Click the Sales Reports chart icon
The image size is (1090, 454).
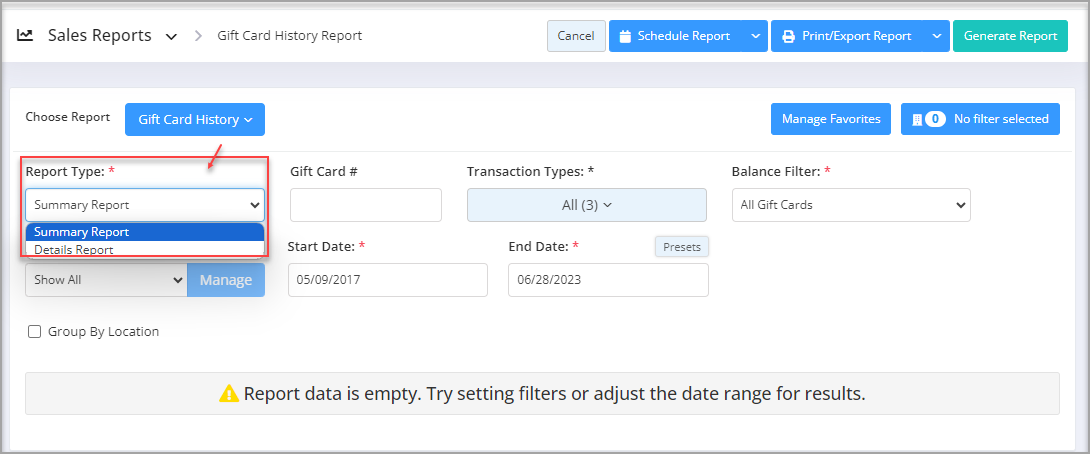click(25, 35)
